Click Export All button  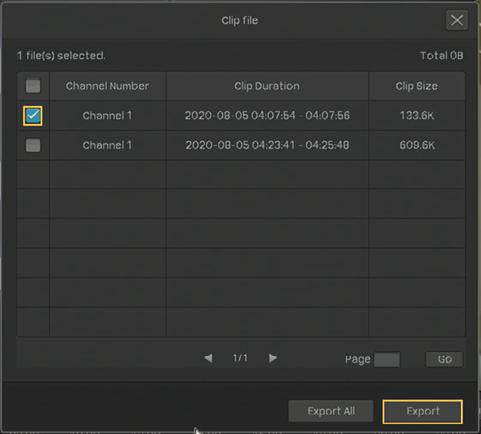pos(331,411)
